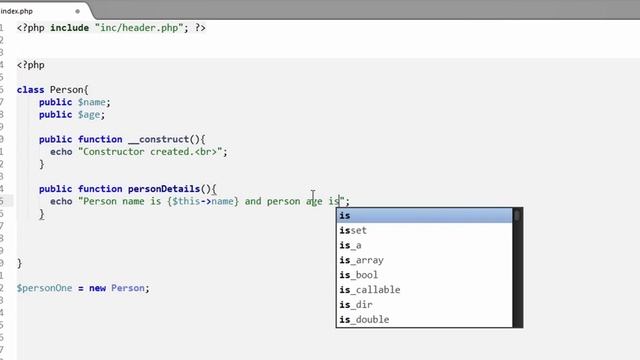The height and width of the screenshot is (360, 640).
Task: Click the 'include' keyword in the first code line
Action: 69,28
